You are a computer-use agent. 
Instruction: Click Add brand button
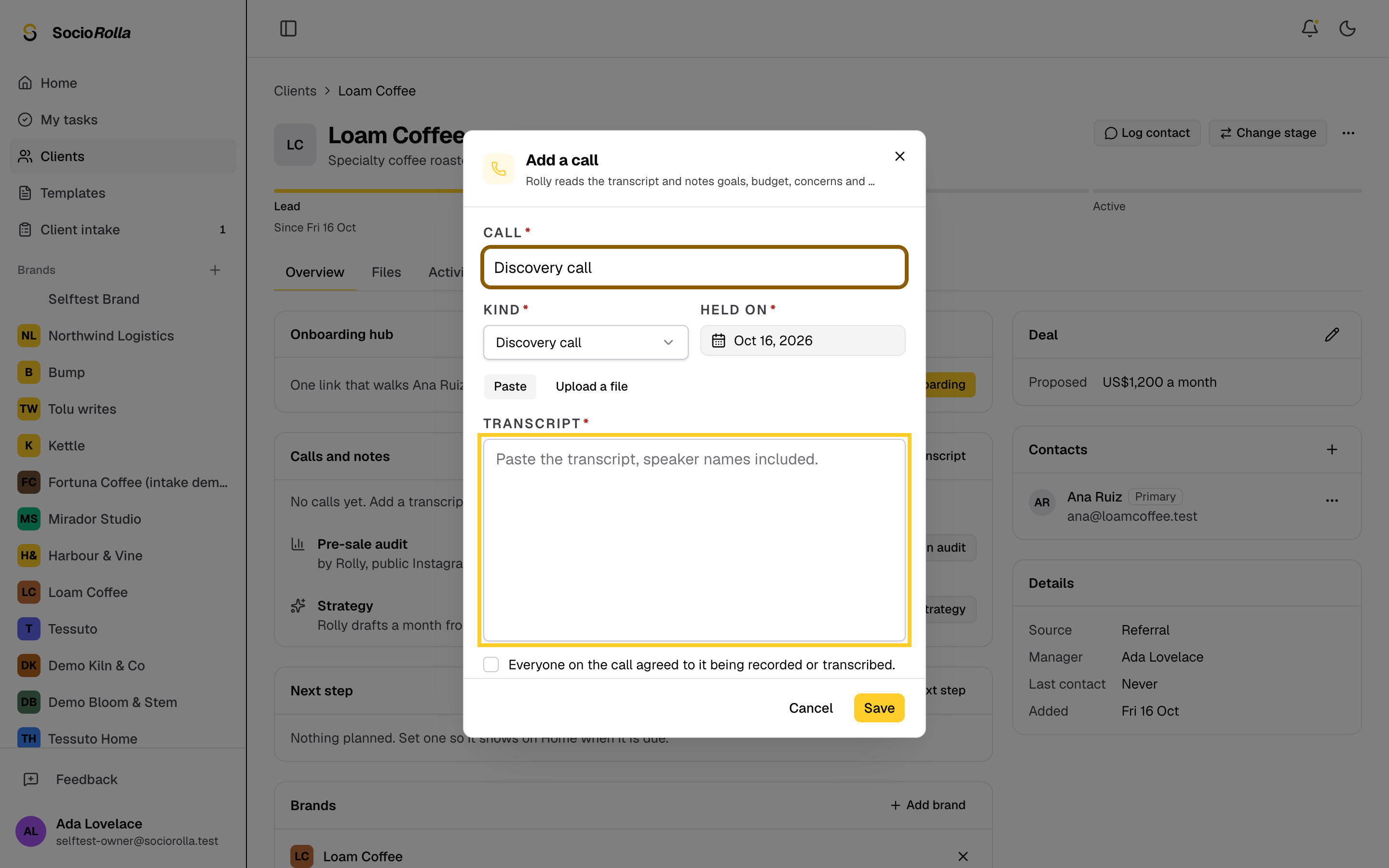click(927, 805)
